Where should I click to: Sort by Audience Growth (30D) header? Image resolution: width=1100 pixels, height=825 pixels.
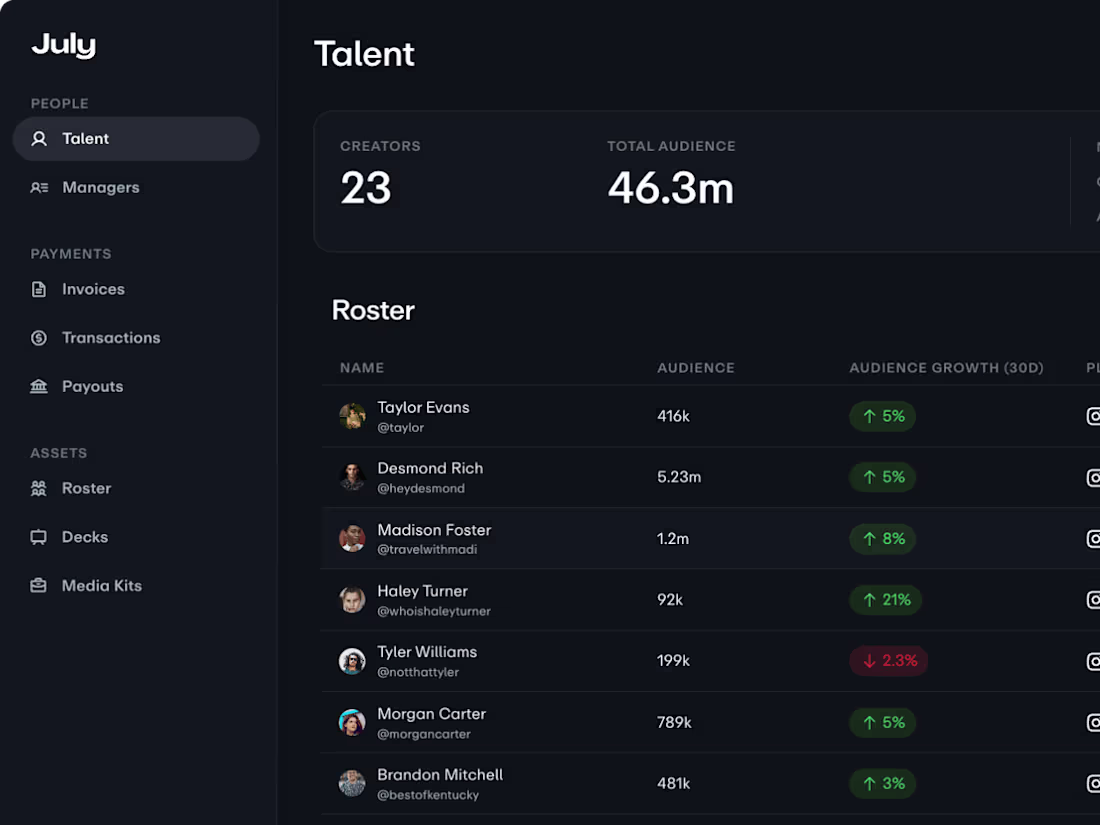pyautogui.click(x=946, y=368)
